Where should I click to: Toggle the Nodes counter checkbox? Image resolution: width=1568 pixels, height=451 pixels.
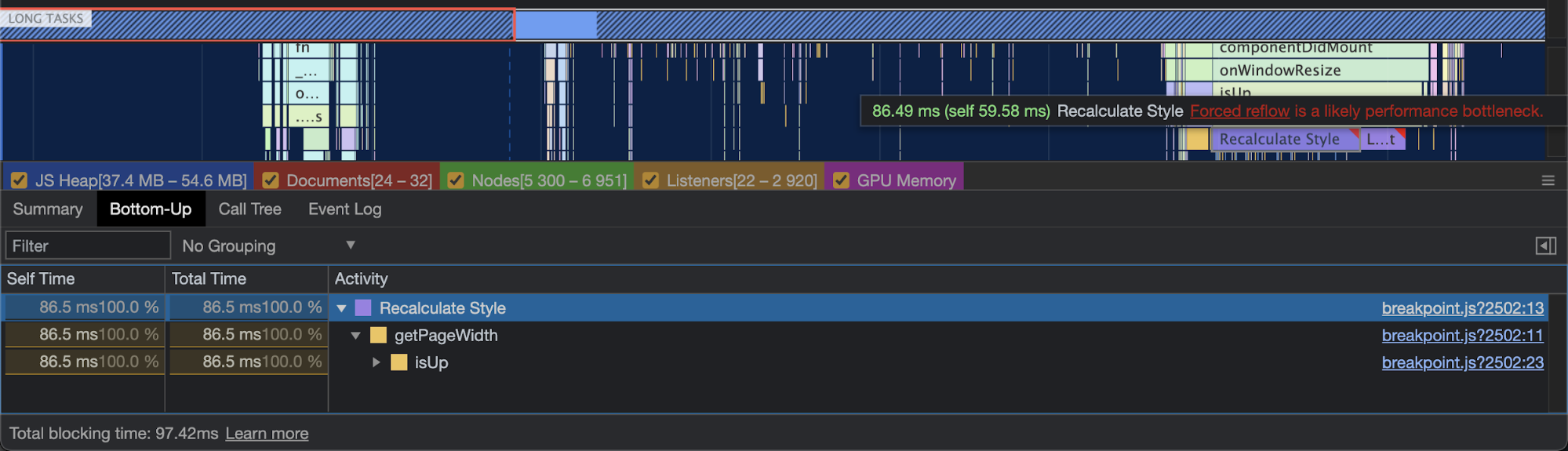(456, 180)
